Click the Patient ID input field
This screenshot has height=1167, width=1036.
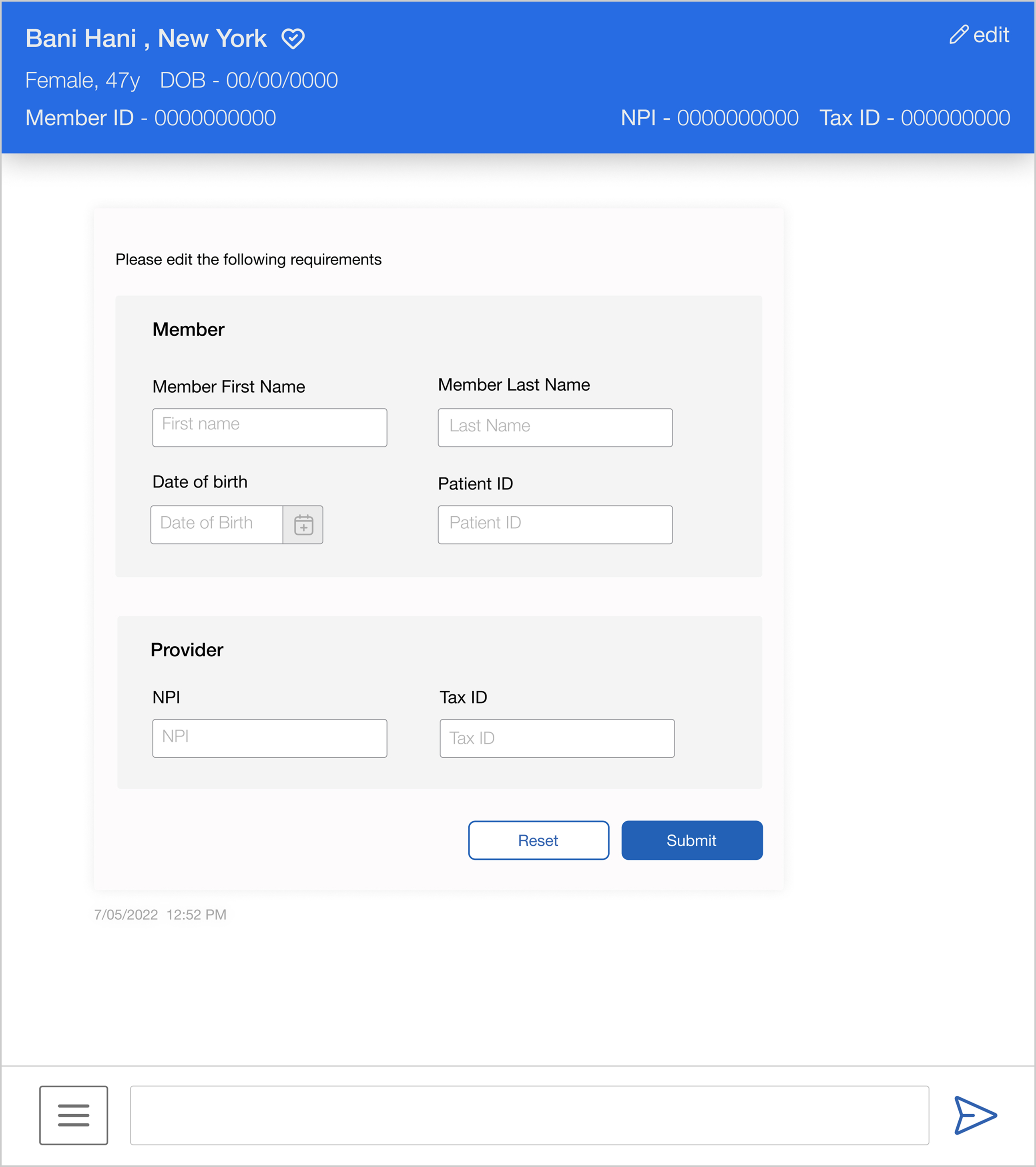point(554,524)
